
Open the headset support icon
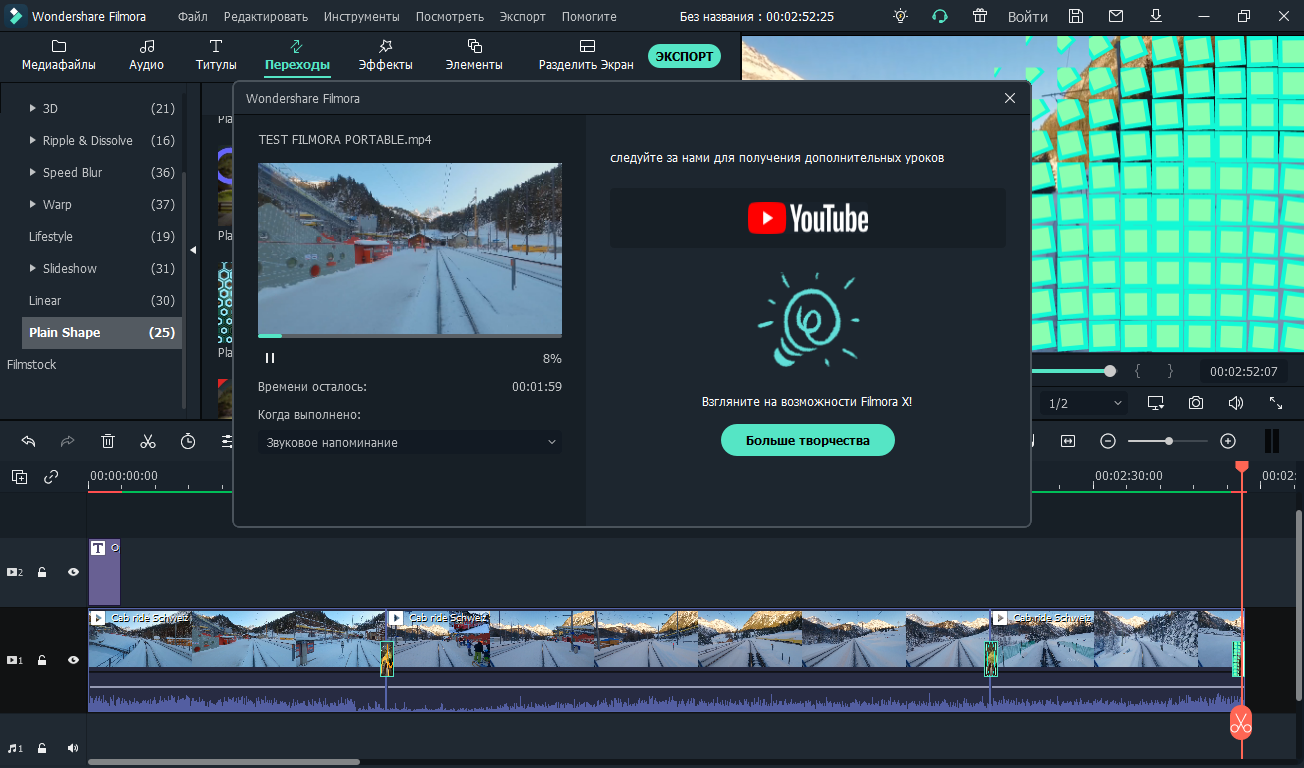pyautogui.click(x=940, y=16)
